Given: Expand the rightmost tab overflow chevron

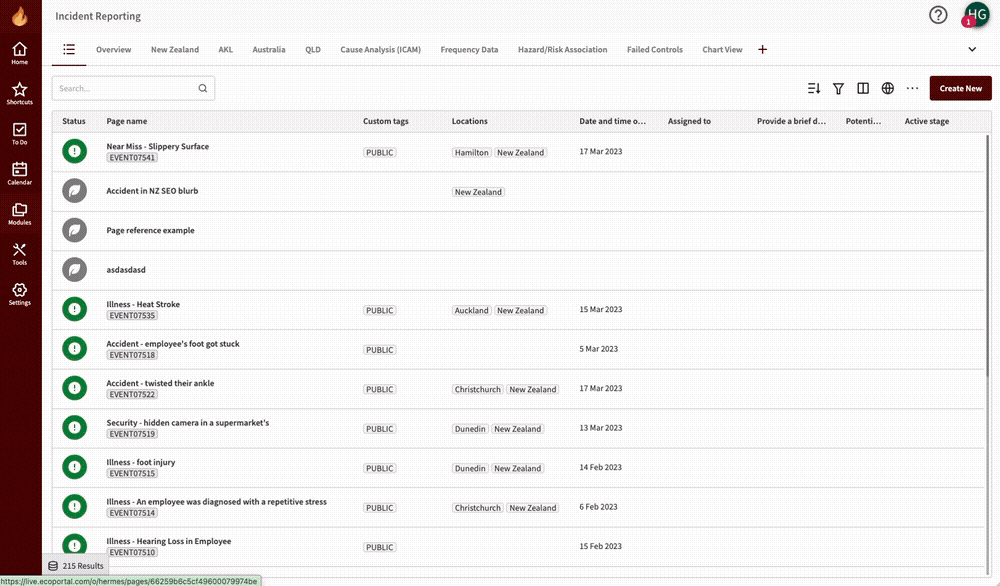Looking at the screenshot, I should pyautogui.click(x=971, y=48).
